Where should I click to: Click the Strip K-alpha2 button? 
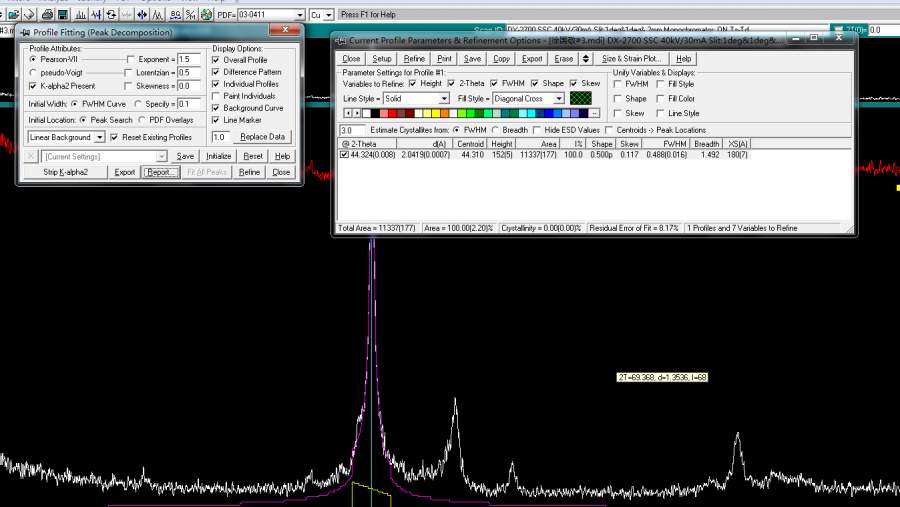click(x=65, y=172)
